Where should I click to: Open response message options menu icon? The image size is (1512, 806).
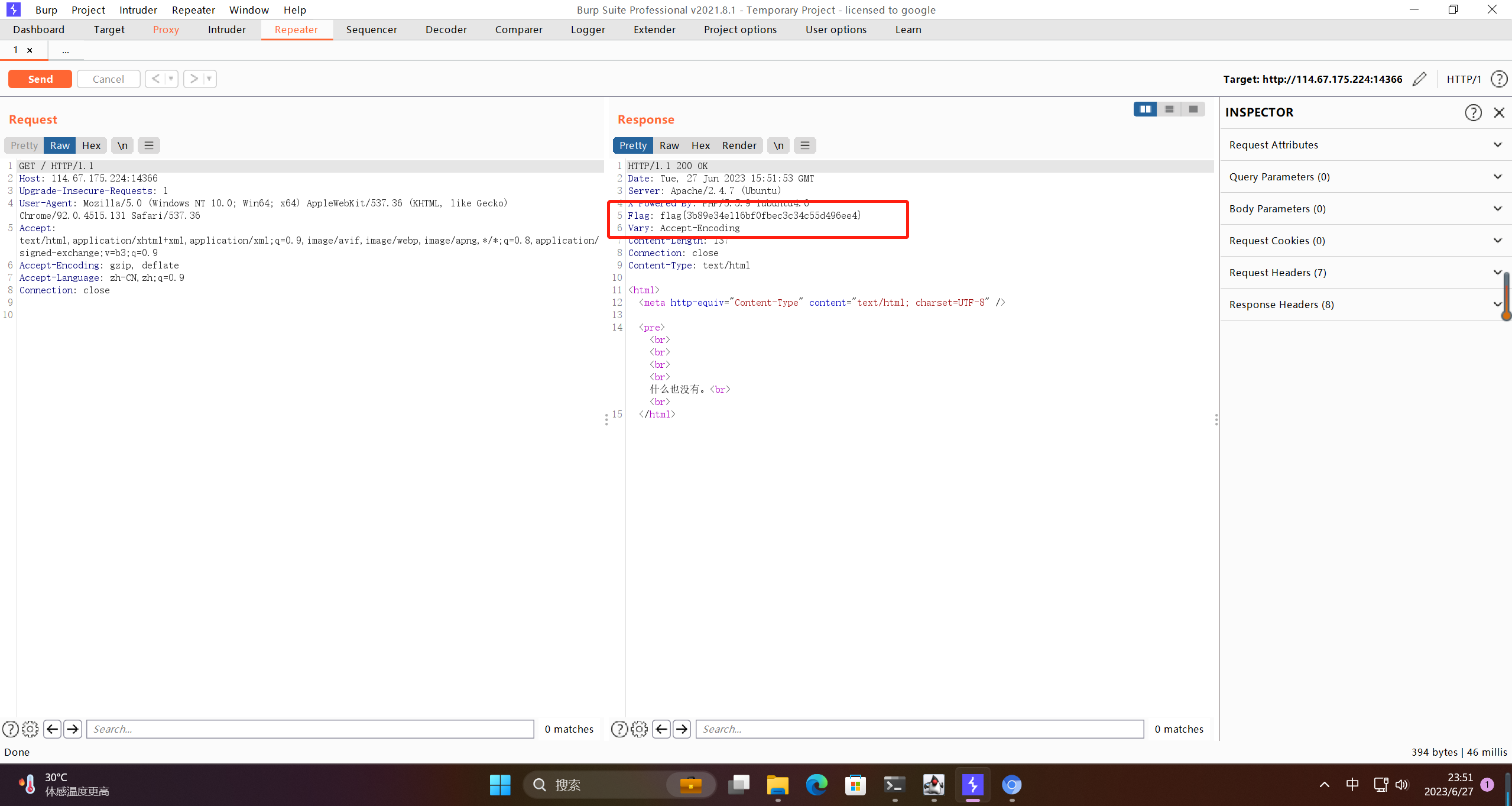tap(804, 145)
